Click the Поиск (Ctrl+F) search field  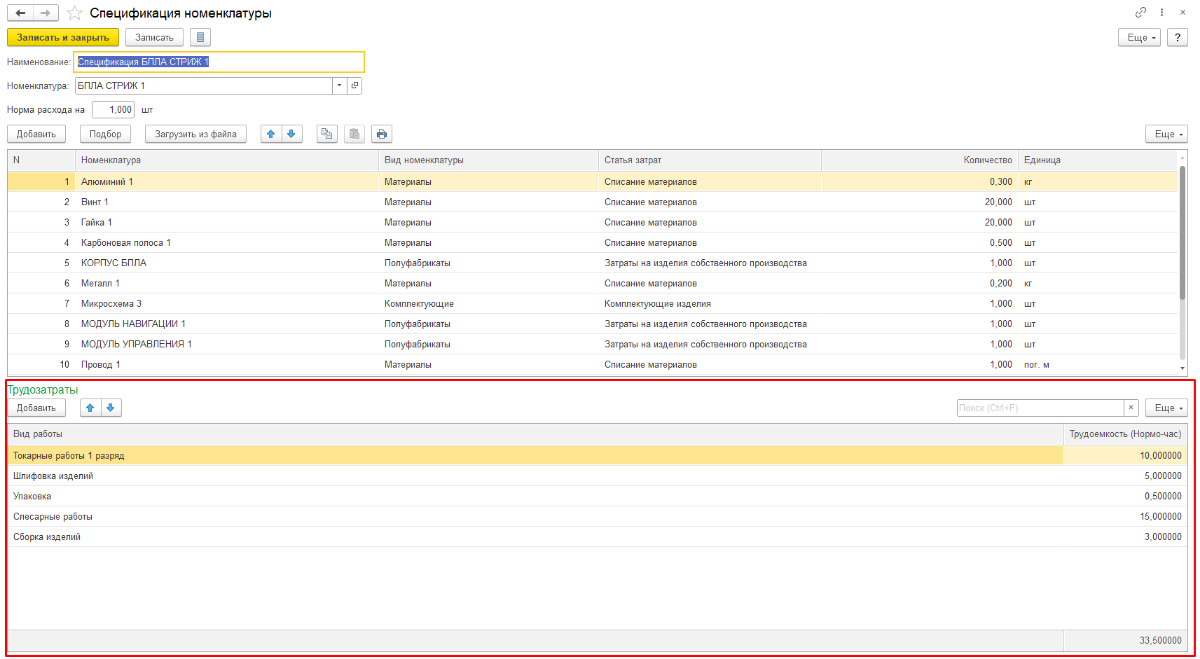click(x=1039, y=408)
